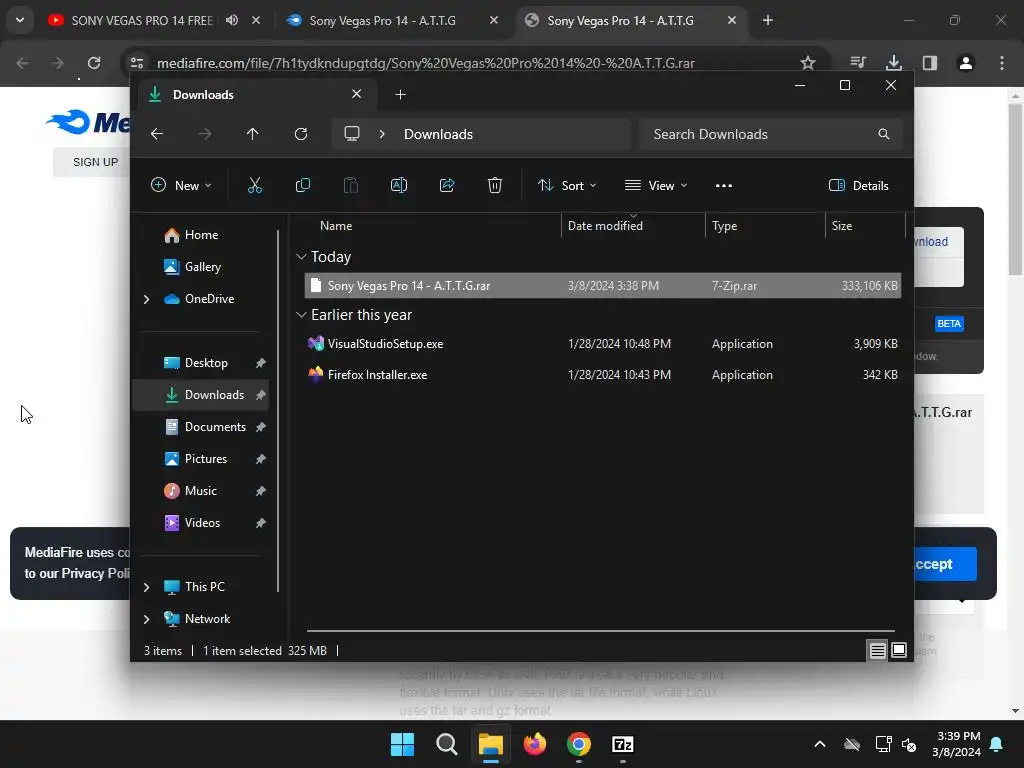Switch to second Sony Vegas Pro 14 tab
Image resolution: width=1024 pixels, height=768 pixels.
(383, 20)
